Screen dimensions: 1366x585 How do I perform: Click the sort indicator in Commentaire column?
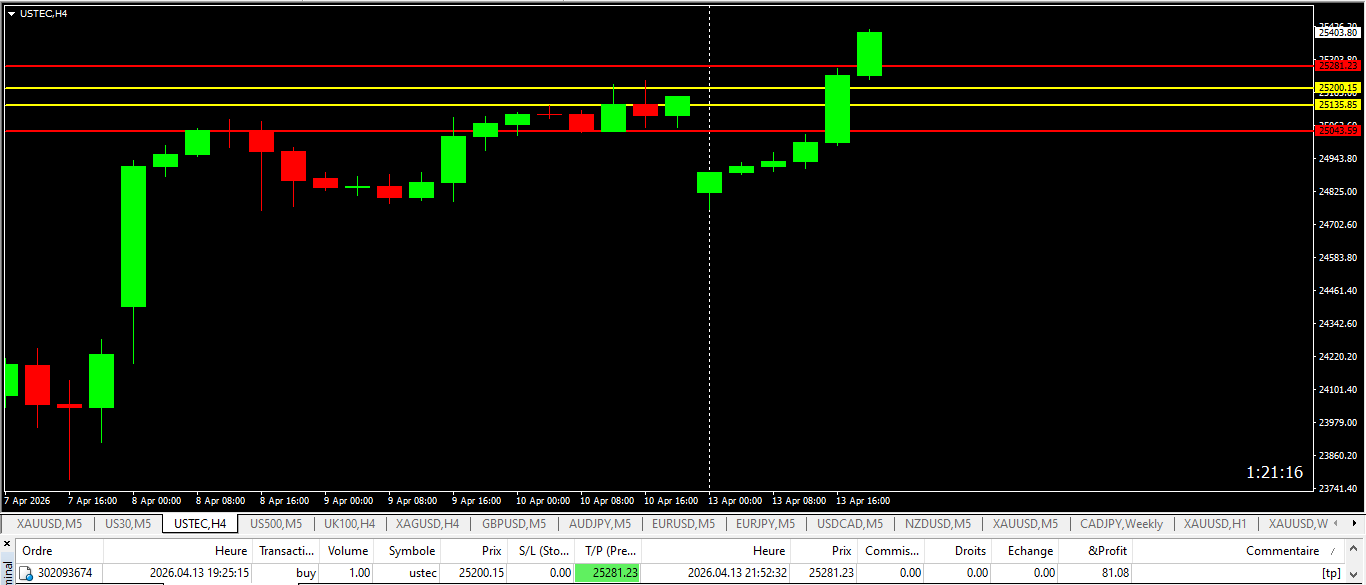pos(1331,551)
